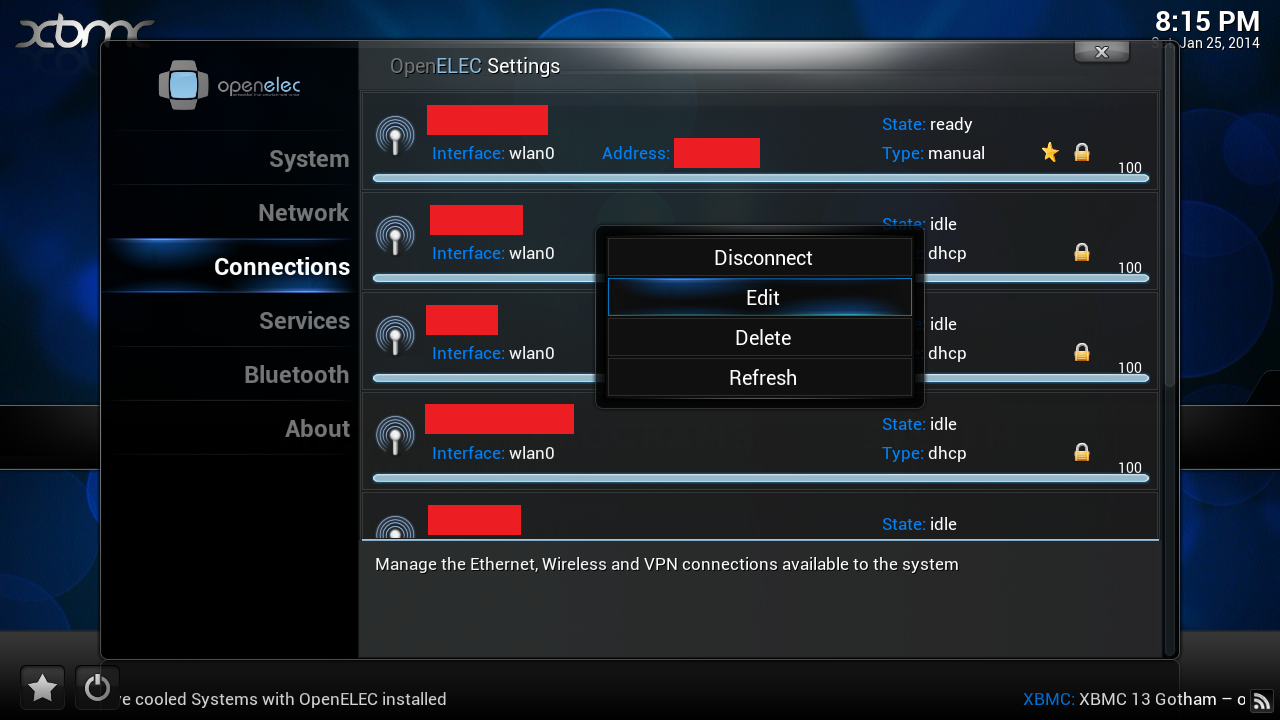Click the signal strength bar of the fourth connection

click(760, 478)
